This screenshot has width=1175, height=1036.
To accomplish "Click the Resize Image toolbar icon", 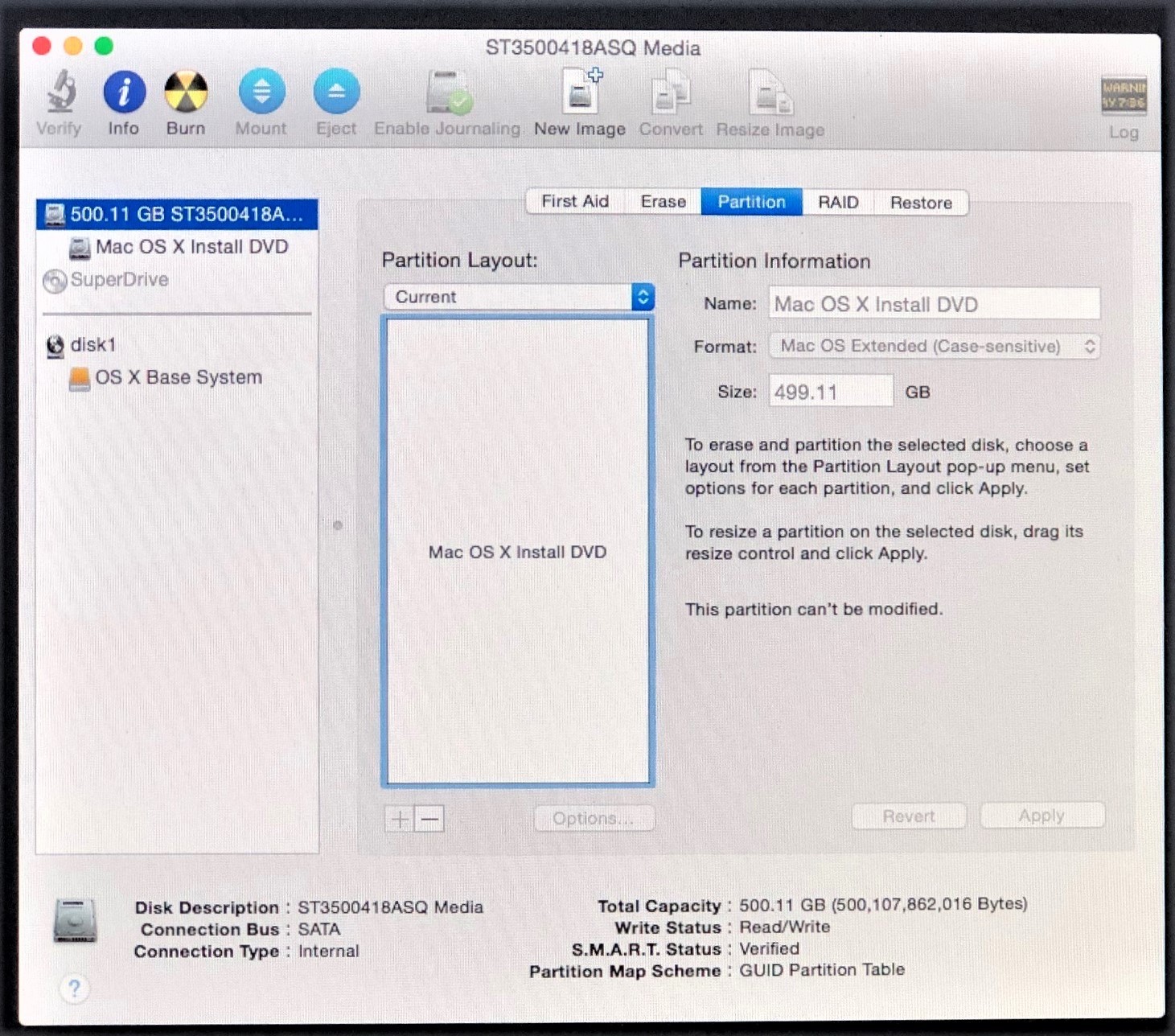I will pyautogui.click(x=770, y=92).
